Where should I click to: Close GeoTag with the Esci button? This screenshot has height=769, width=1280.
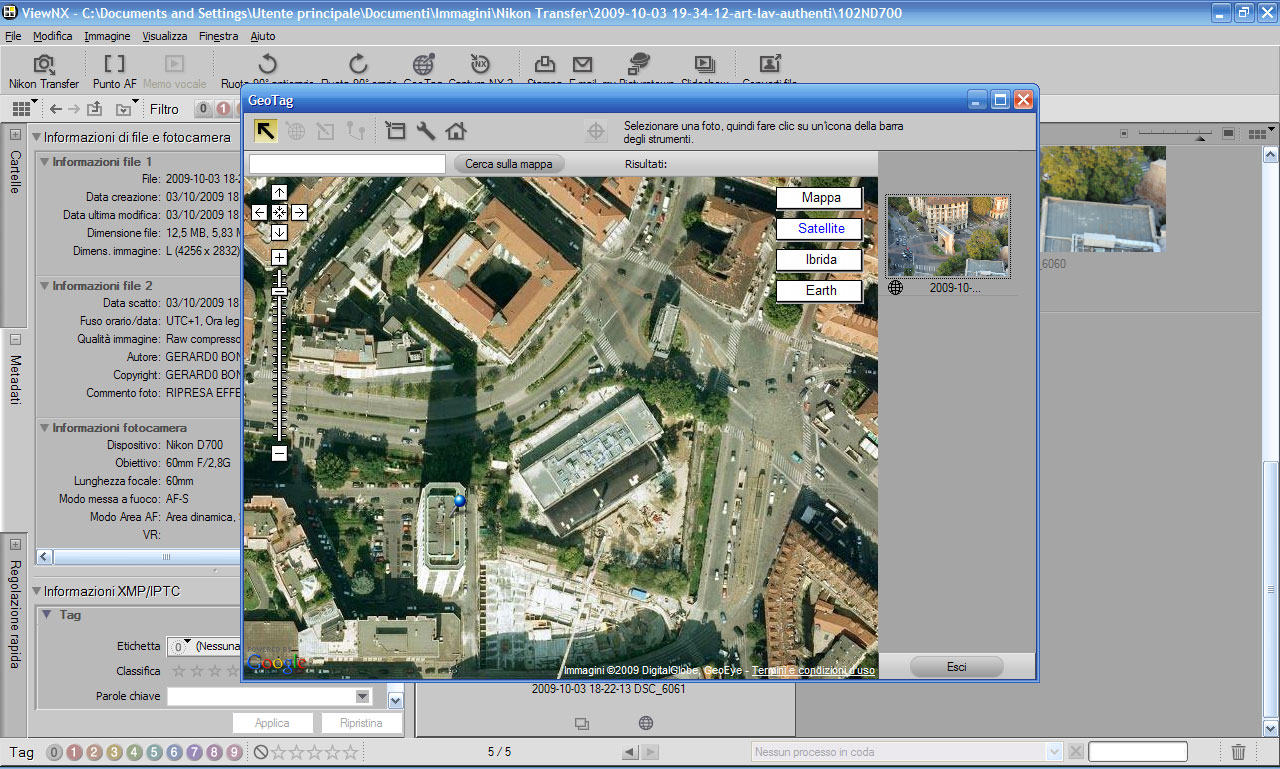(x=957, y=666)
